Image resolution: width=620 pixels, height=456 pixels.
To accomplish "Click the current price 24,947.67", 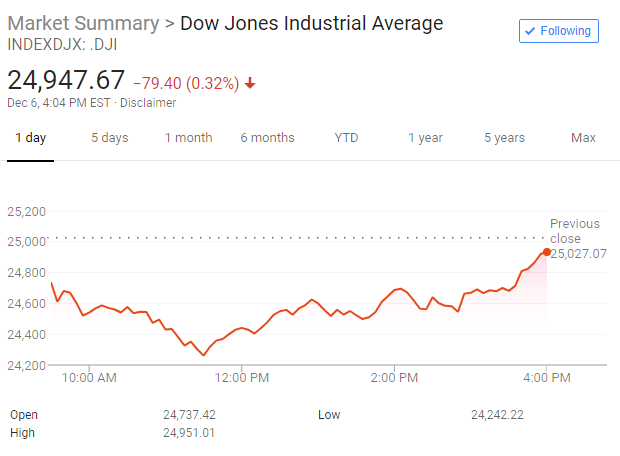I will [x=66, y=80].
